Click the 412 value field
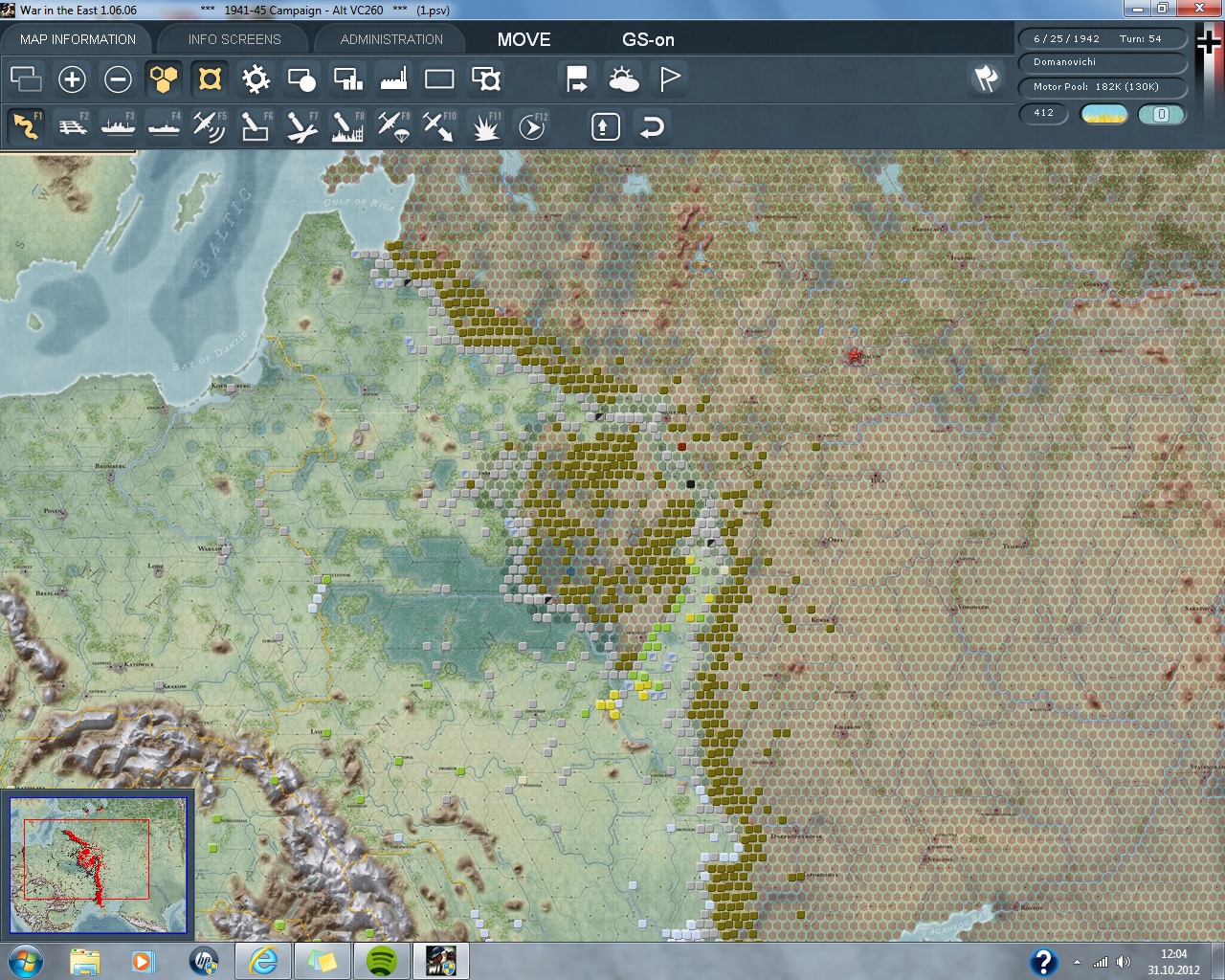This screenshot has width=1225, height=980. click(x=1043, y=114)
